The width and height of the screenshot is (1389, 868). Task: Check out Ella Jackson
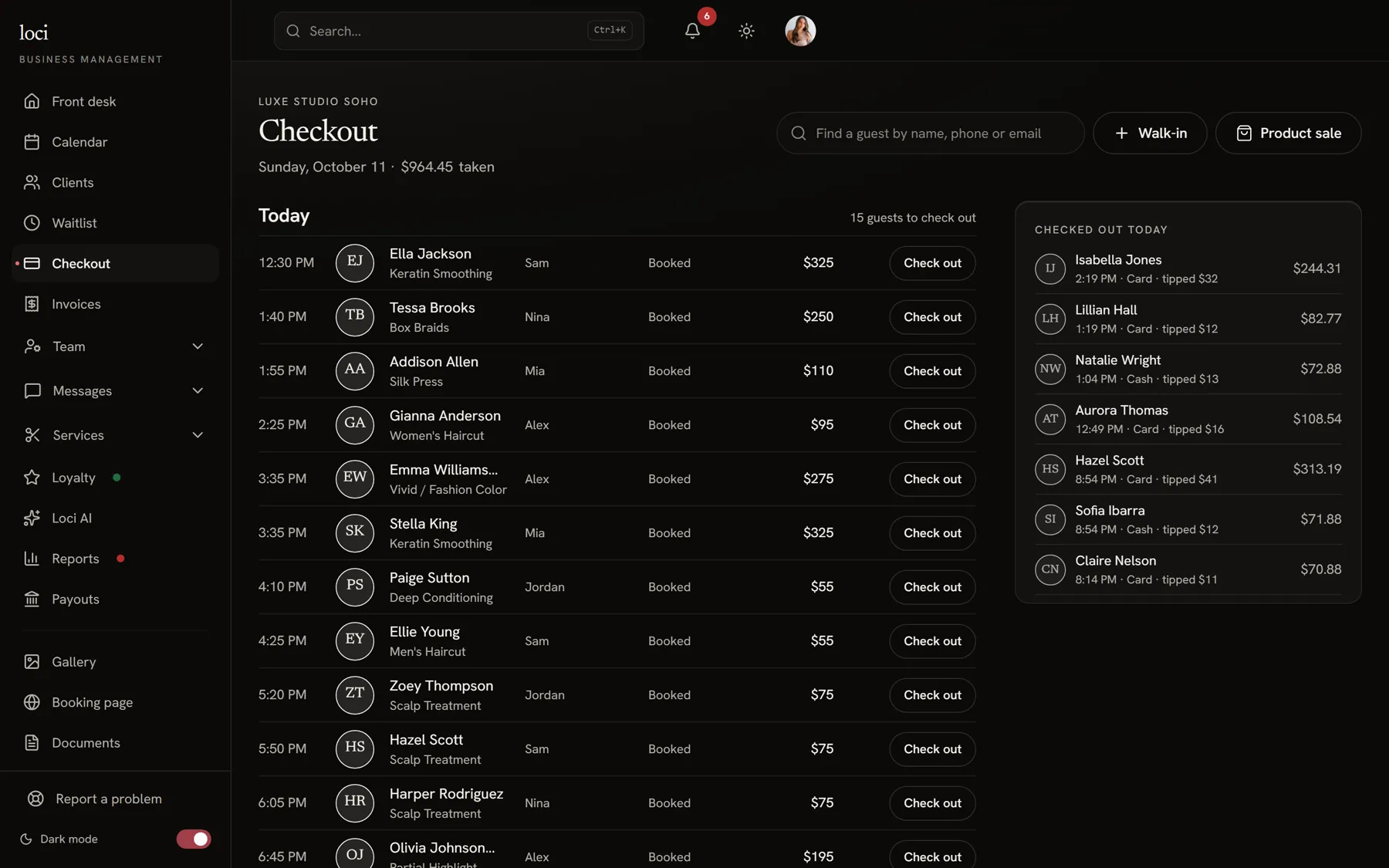[932, 263]
